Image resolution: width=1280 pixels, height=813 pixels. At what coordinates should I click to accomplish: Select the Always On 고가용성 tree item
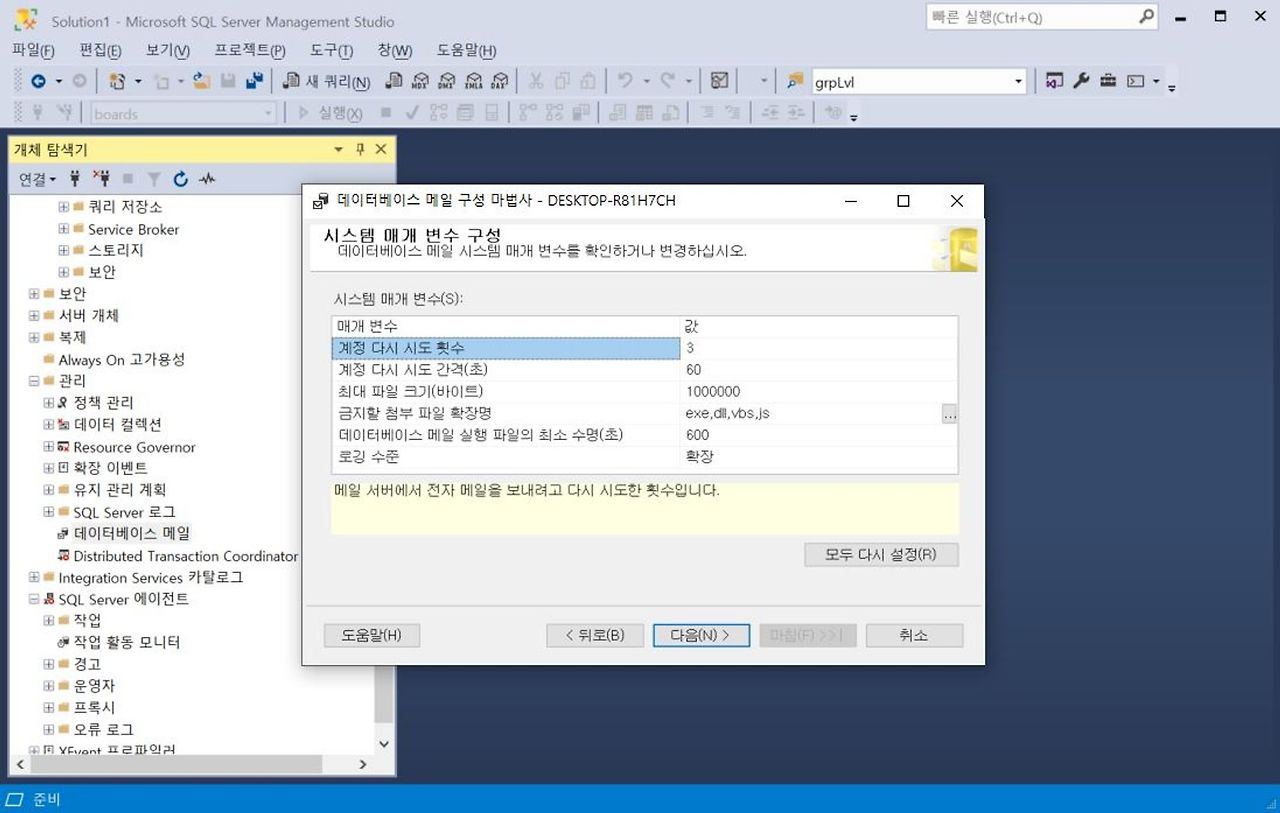click(x=121, y=359)
